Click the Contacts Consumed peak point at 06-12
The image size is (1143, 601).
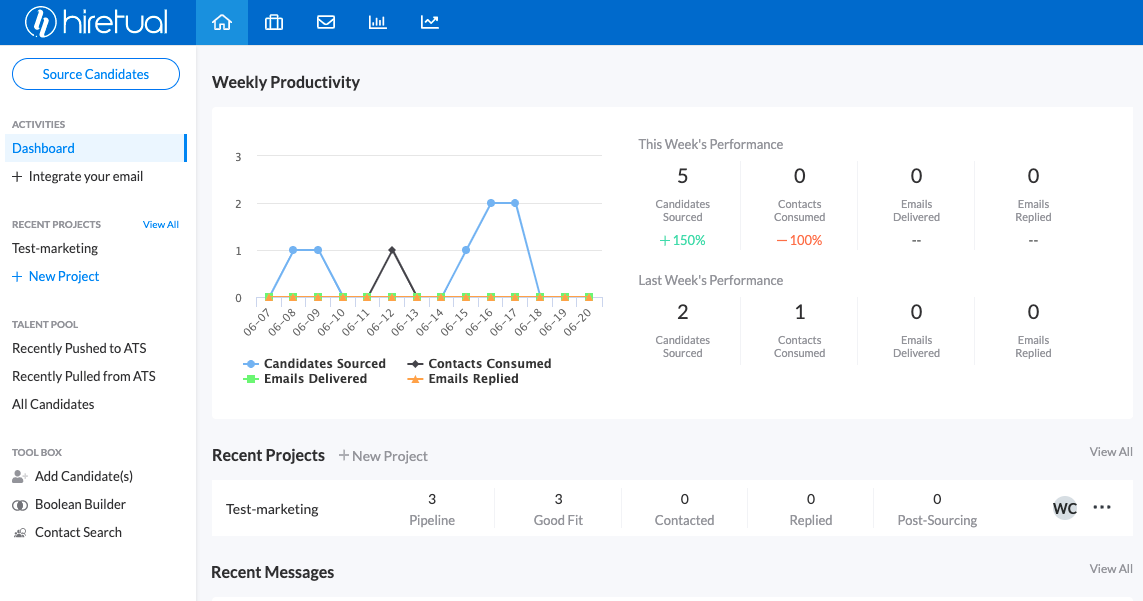(x=392, y=250)
